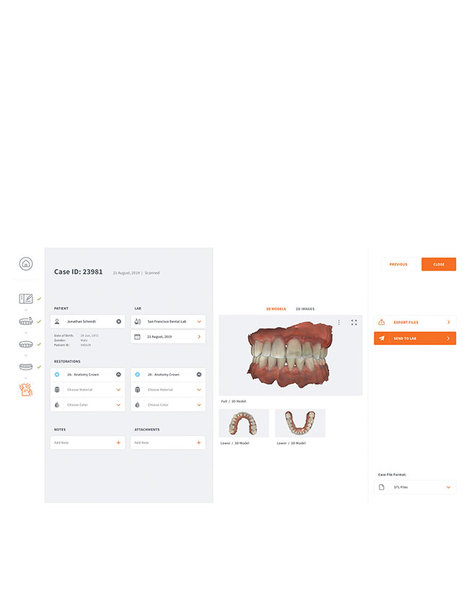Collapse the first Anatomy Crown restoration

click(x=119, y=374)
